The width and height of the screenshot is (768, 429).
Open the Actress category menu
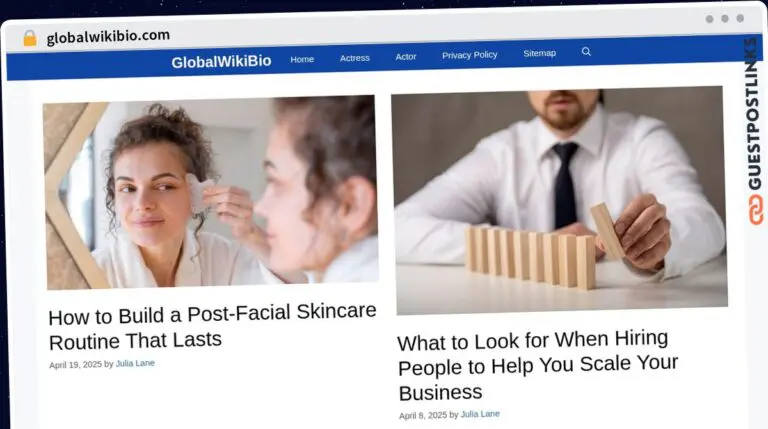pos(355,58)
